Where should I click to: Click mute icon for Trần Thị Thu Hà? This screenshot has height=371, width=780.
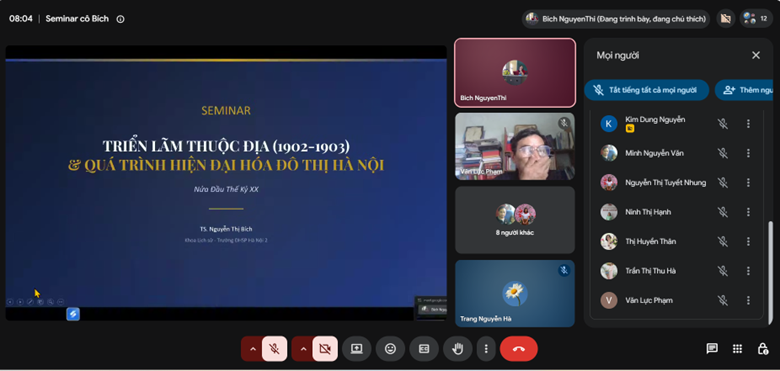[x=722, y=271]
